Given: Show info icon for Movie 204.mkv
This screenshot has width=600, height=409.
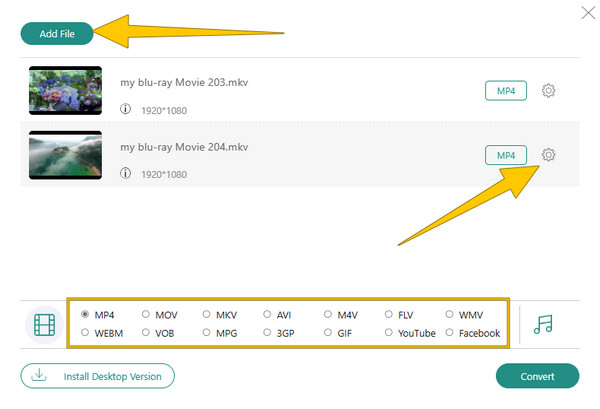Looking at the screenshot, I should 125,173.
